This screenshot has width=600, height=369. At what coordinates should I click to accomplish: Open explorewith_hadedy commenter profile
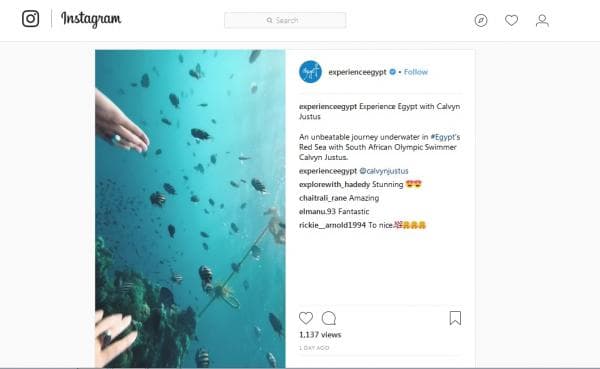pos(334,184)
